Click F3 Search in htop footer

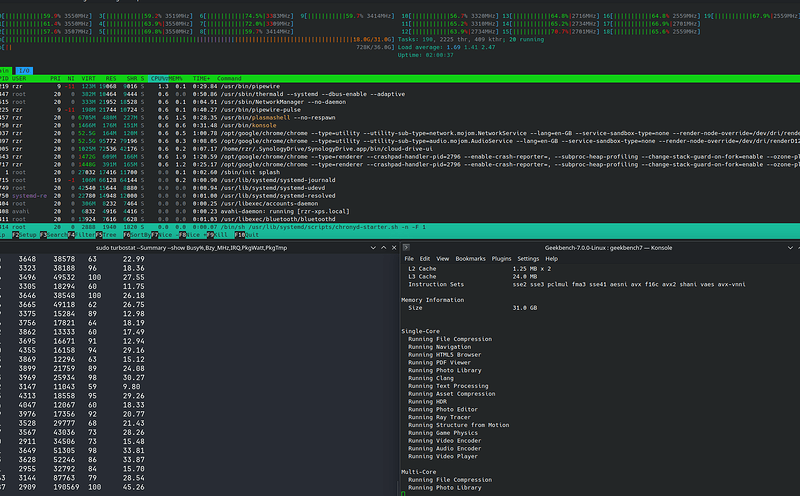pos(54,235)
